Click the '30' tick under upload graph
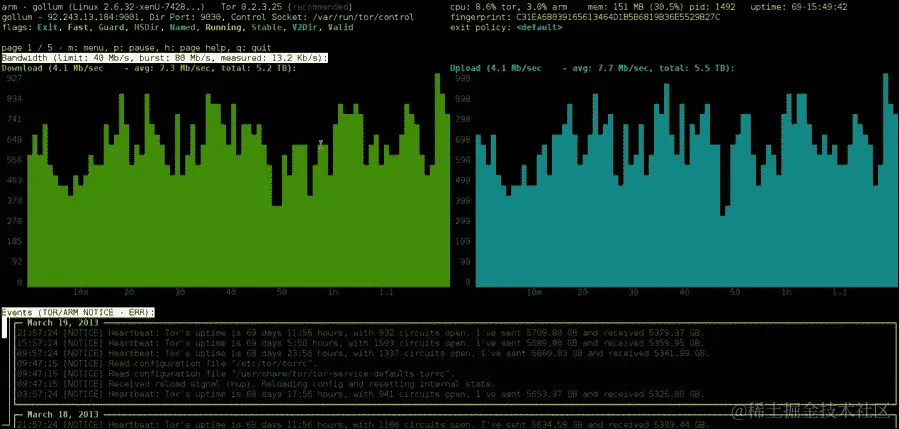The image size is (899, 429). coord(633,292)
